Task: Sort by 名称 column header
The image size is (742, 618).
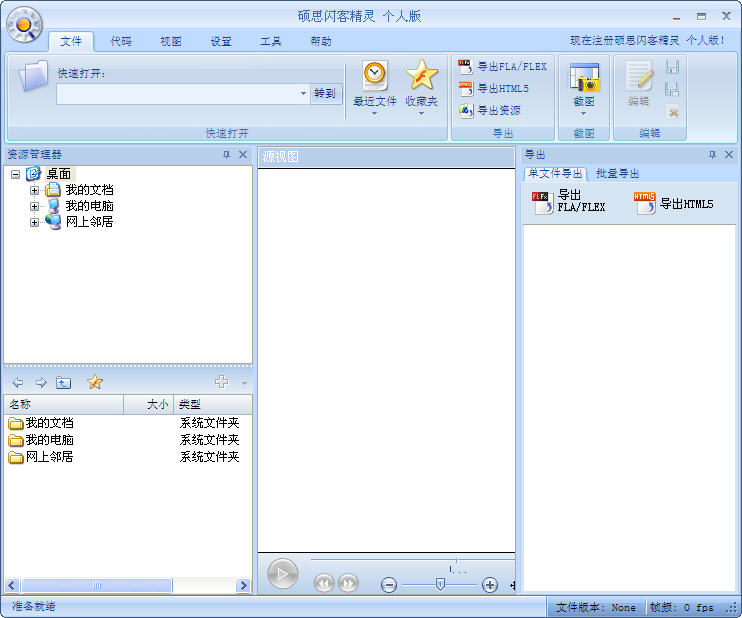Action: 63,404
